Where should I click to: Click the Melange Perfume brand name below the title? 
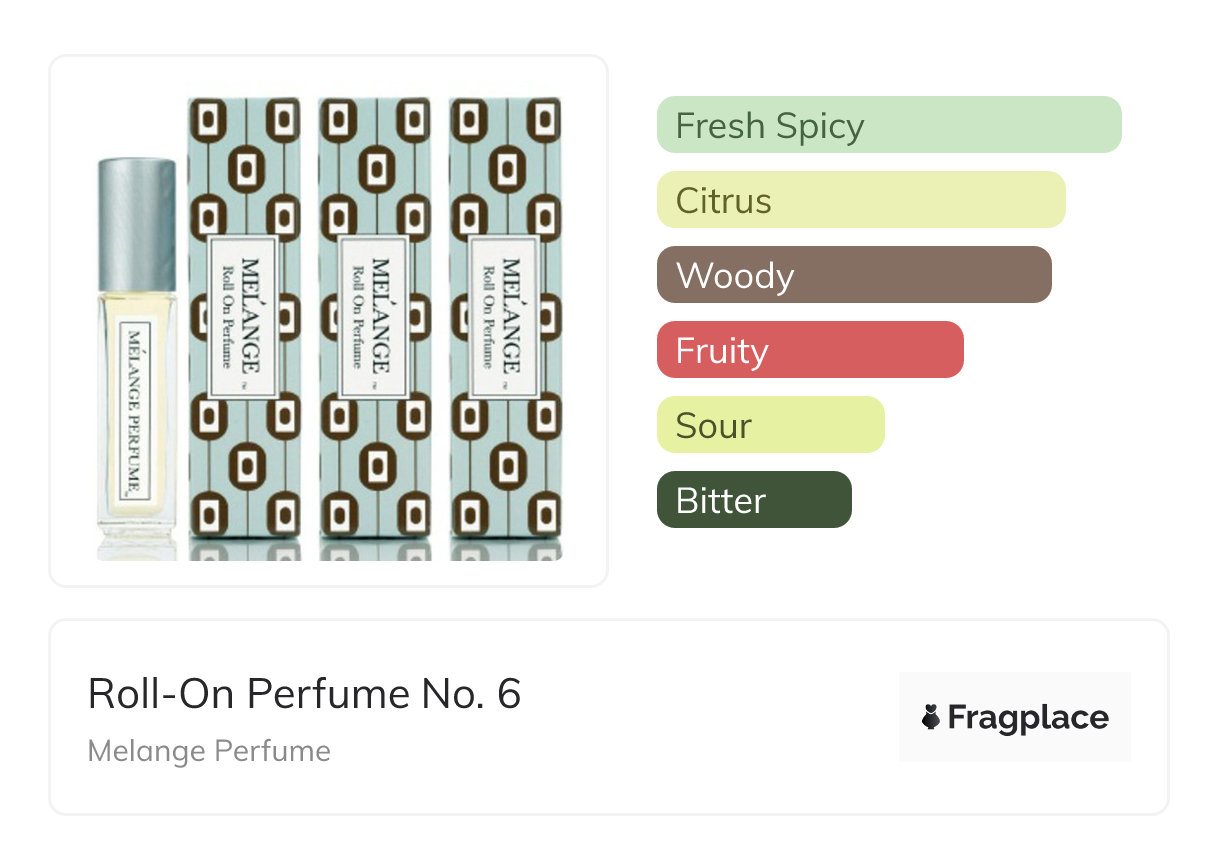209,751
